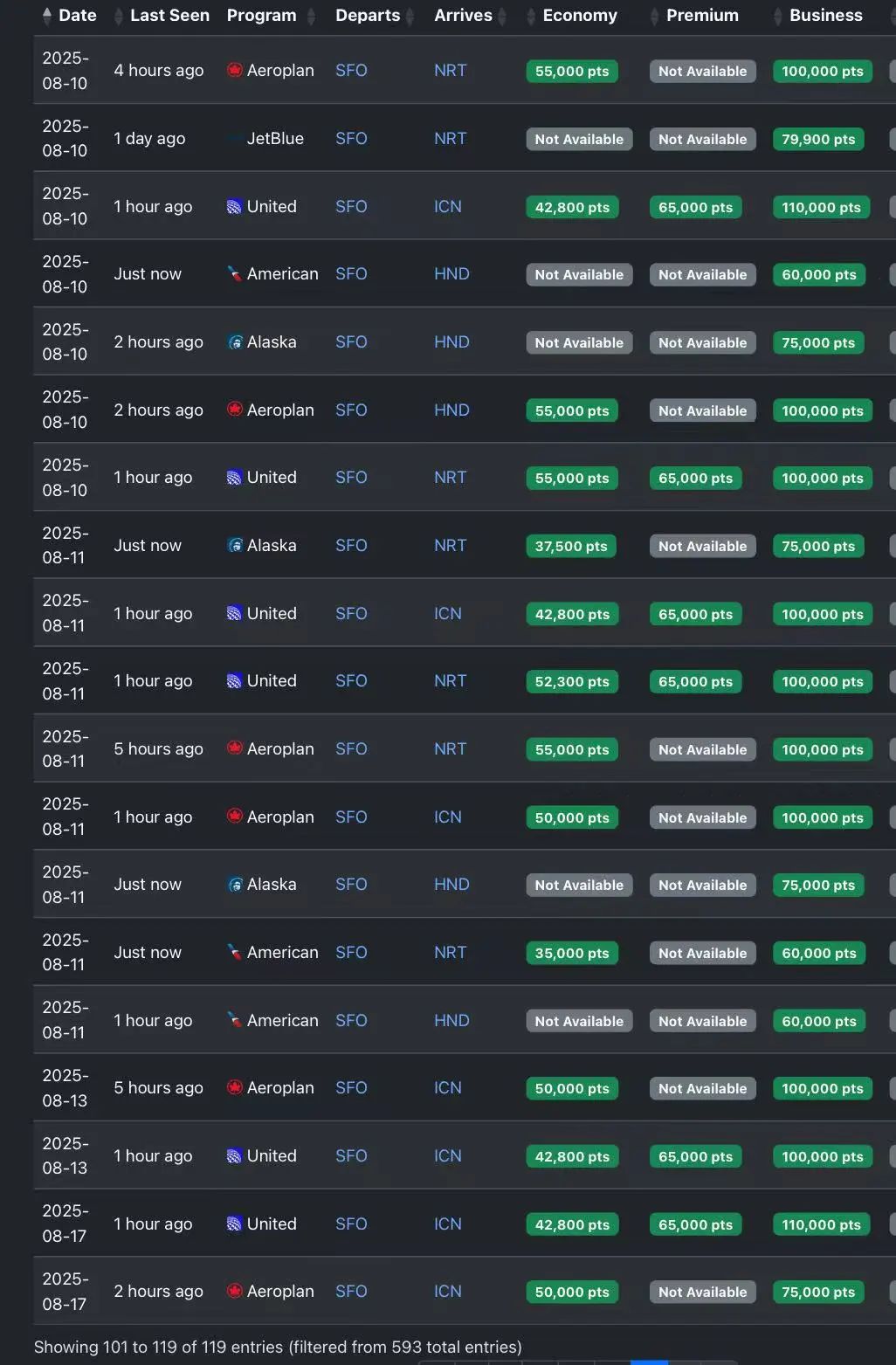Click the '1 day ago' last seen cell
896x1365 pixels.
[x=149, y=139]
